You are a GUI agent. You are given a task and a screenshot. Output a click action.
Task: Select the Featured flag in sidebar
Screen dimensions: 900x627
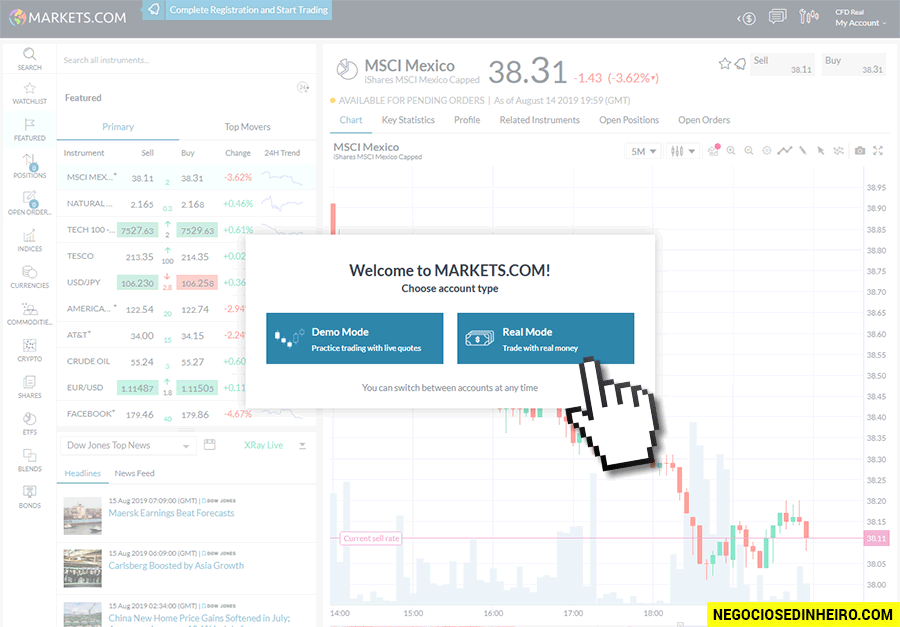pyautogui.click(x=29, y=130)
